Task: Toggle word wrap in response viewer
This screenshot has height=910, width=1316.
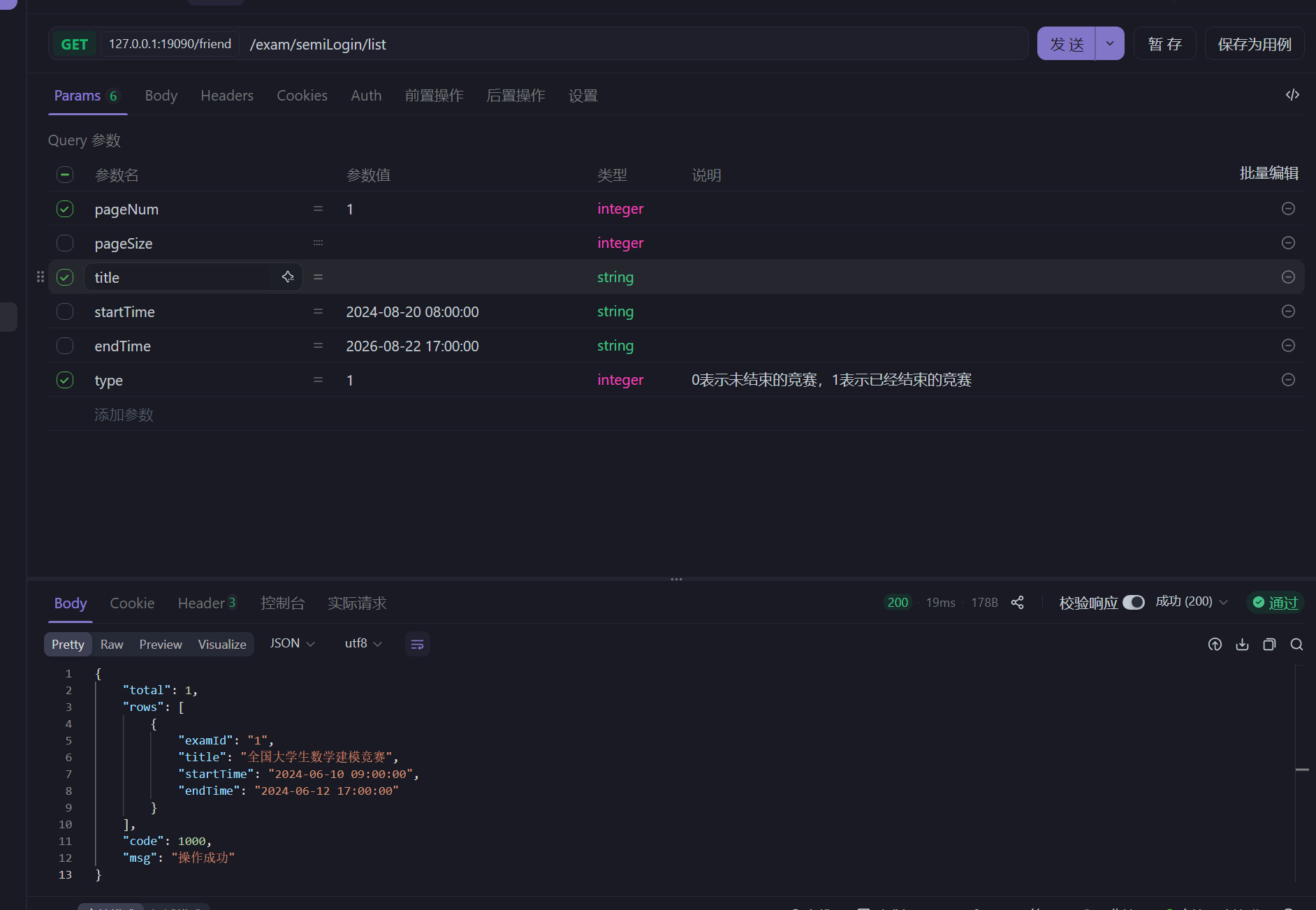Action: pyautogui.click(x=417, y=644)
